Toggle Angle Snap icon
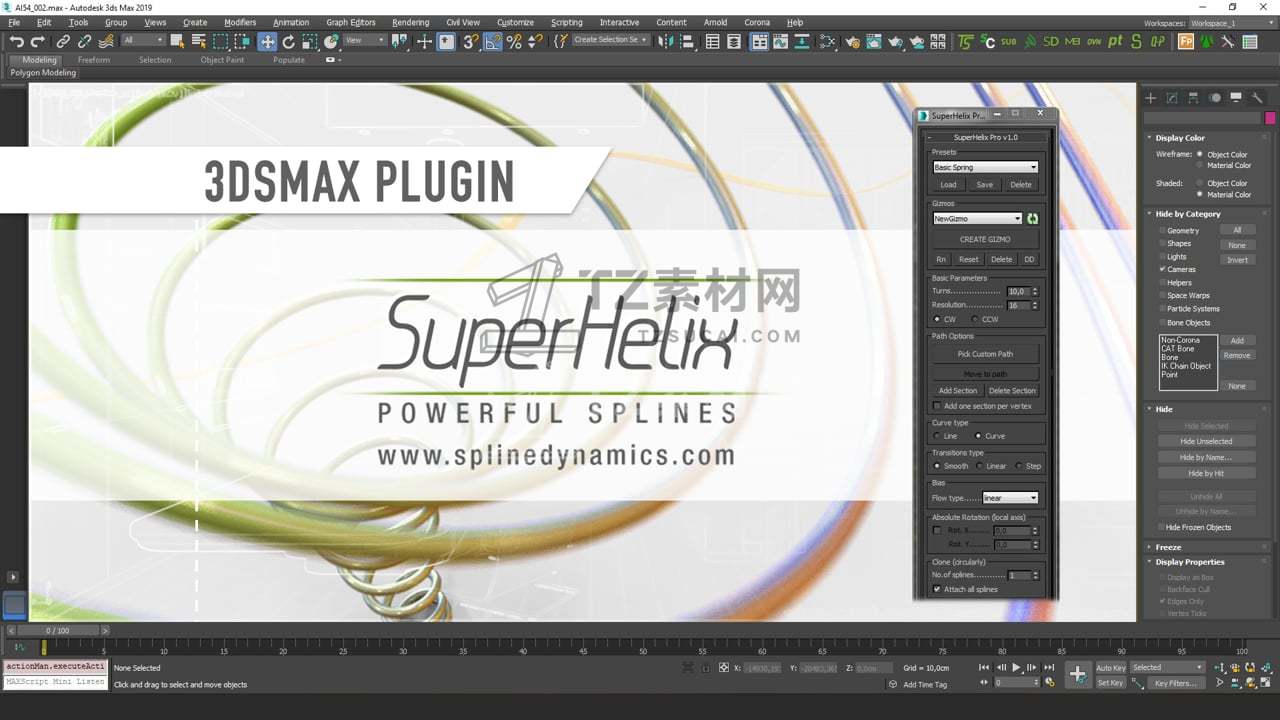 492,41
